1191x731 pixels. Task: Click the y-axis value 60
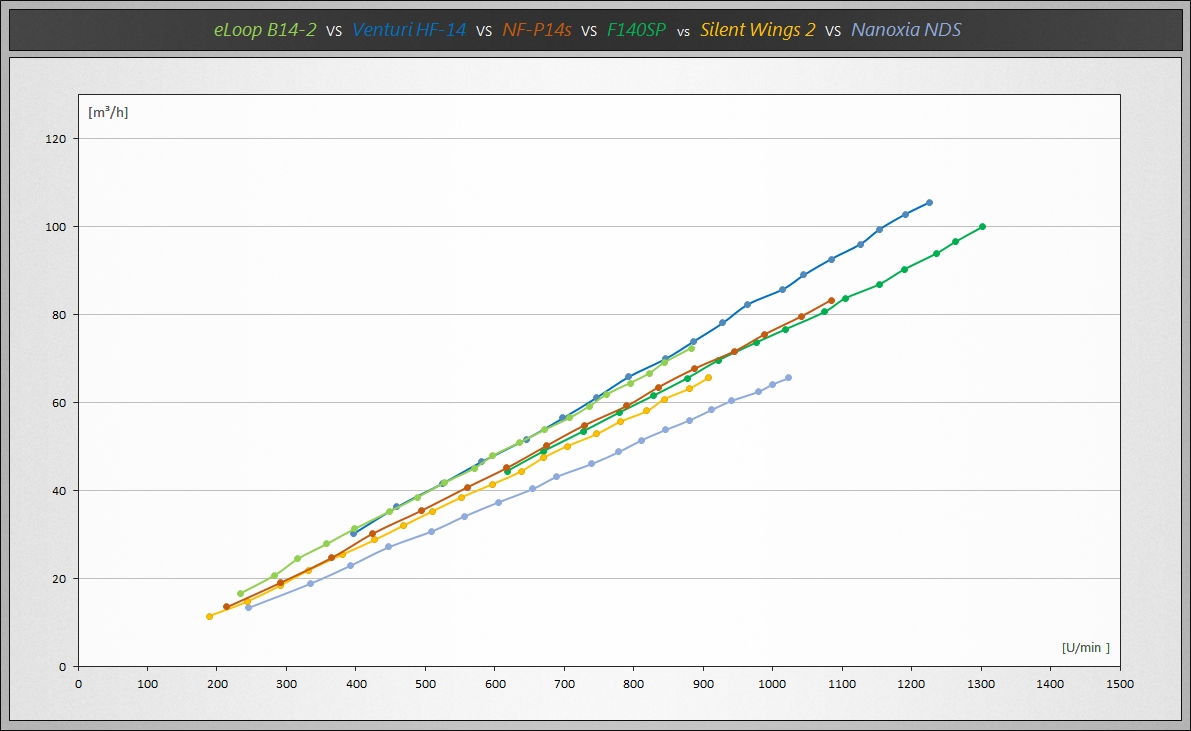(x=59, y=403)
